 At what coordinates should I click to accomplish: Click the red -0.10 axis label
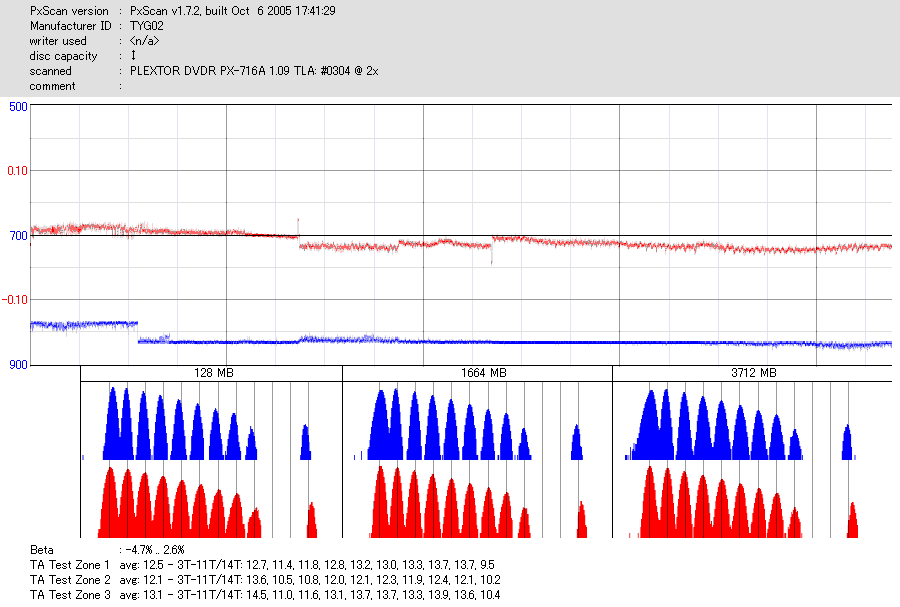tap(15, 300)
